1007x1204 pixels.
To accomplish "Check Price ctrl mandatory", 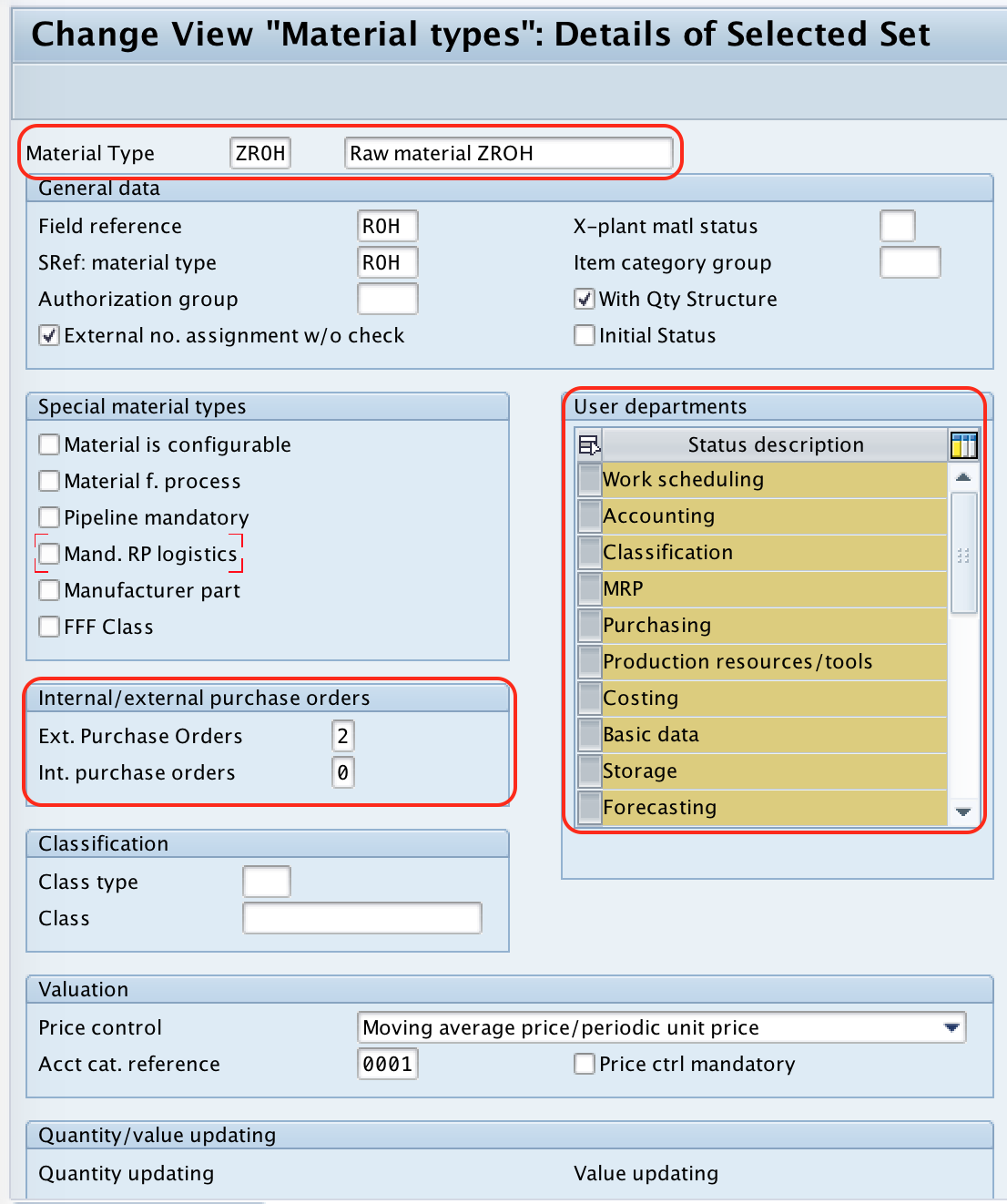I will (x=584, y=1063).
